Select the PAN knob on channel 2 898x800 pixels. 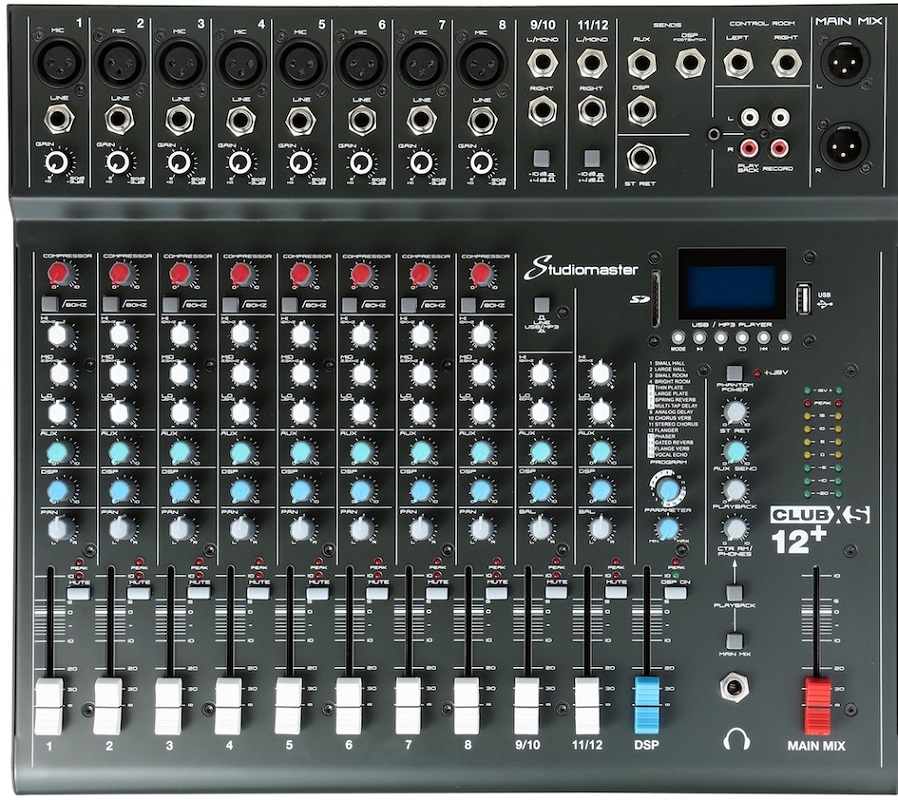tap(120, 529)
